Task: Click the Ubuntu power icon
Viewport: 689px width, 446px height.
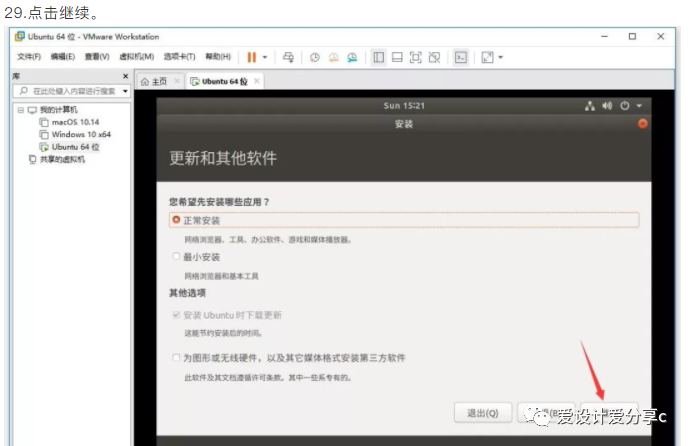Action: [625, 106]
